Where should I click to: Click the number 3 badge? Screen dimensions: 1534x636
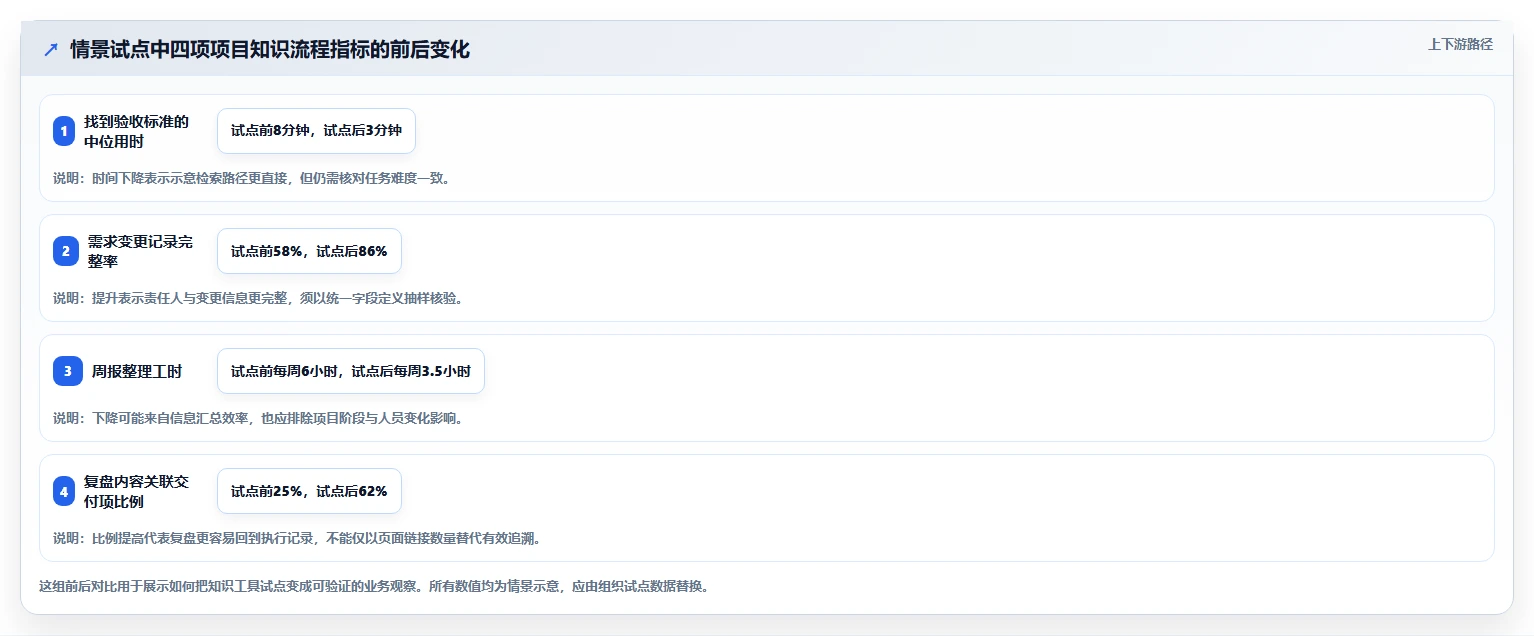(67, 371)
